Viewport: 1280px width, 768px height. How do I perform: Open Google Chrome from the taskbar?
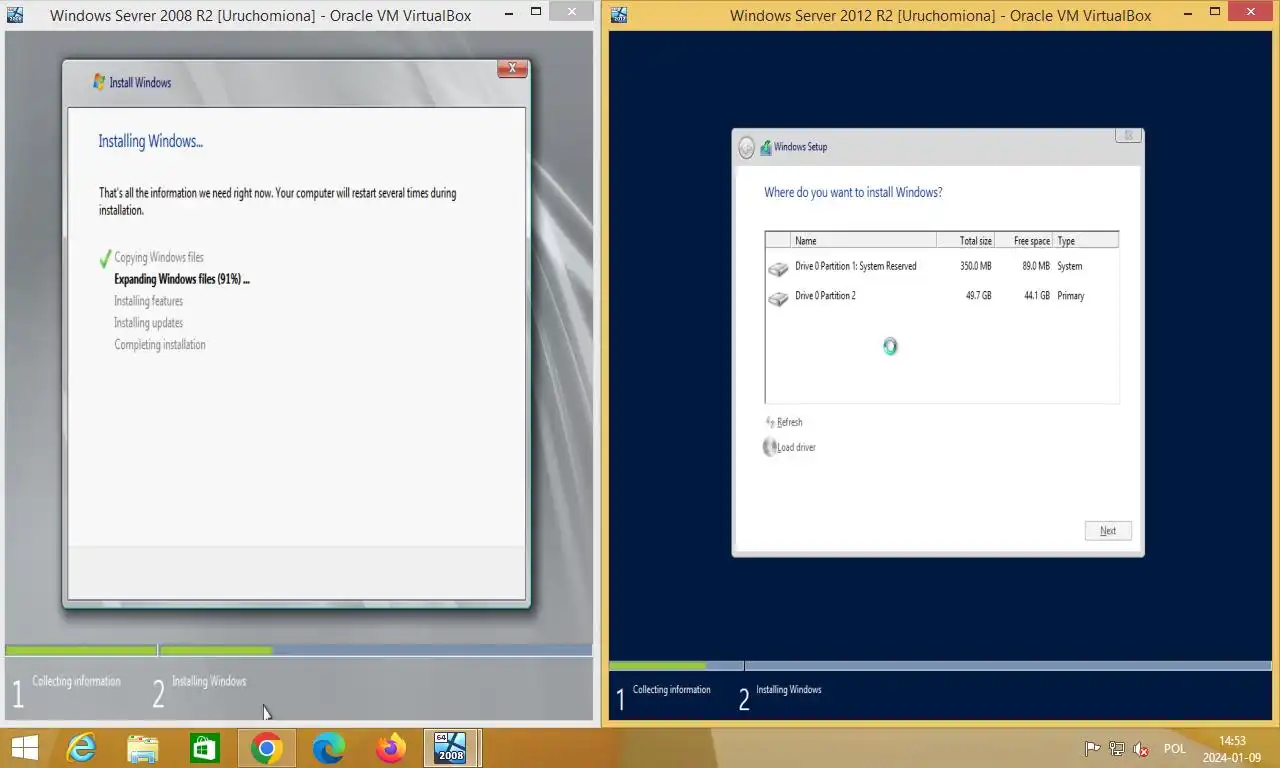266,748
